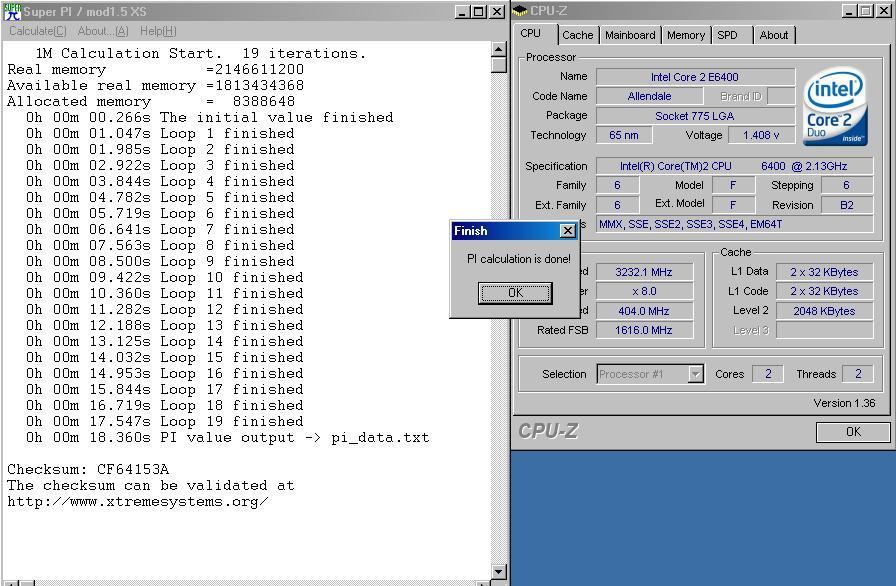Viewport: 896px width, 586px height.
Task: Click the Super PI title bar icon
Action: coord(11,11)
